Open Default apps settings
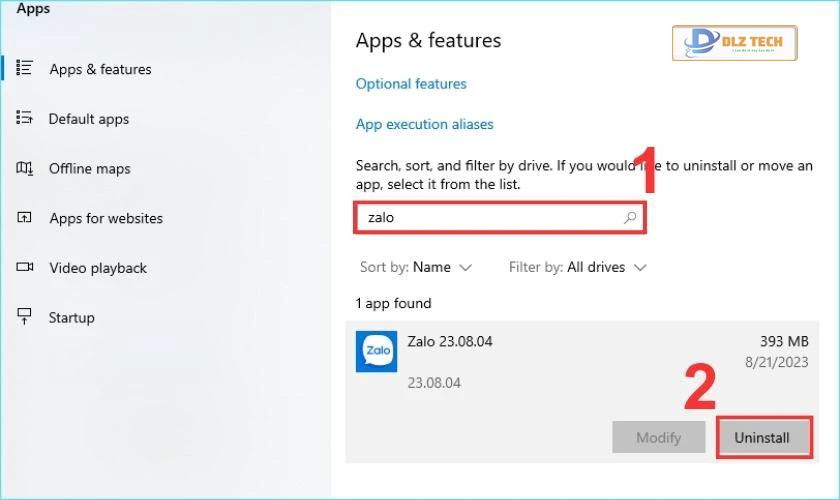Image resolution: width=840 pixels, height=500 pixels. pyautogui.click(x=89, y=118)
